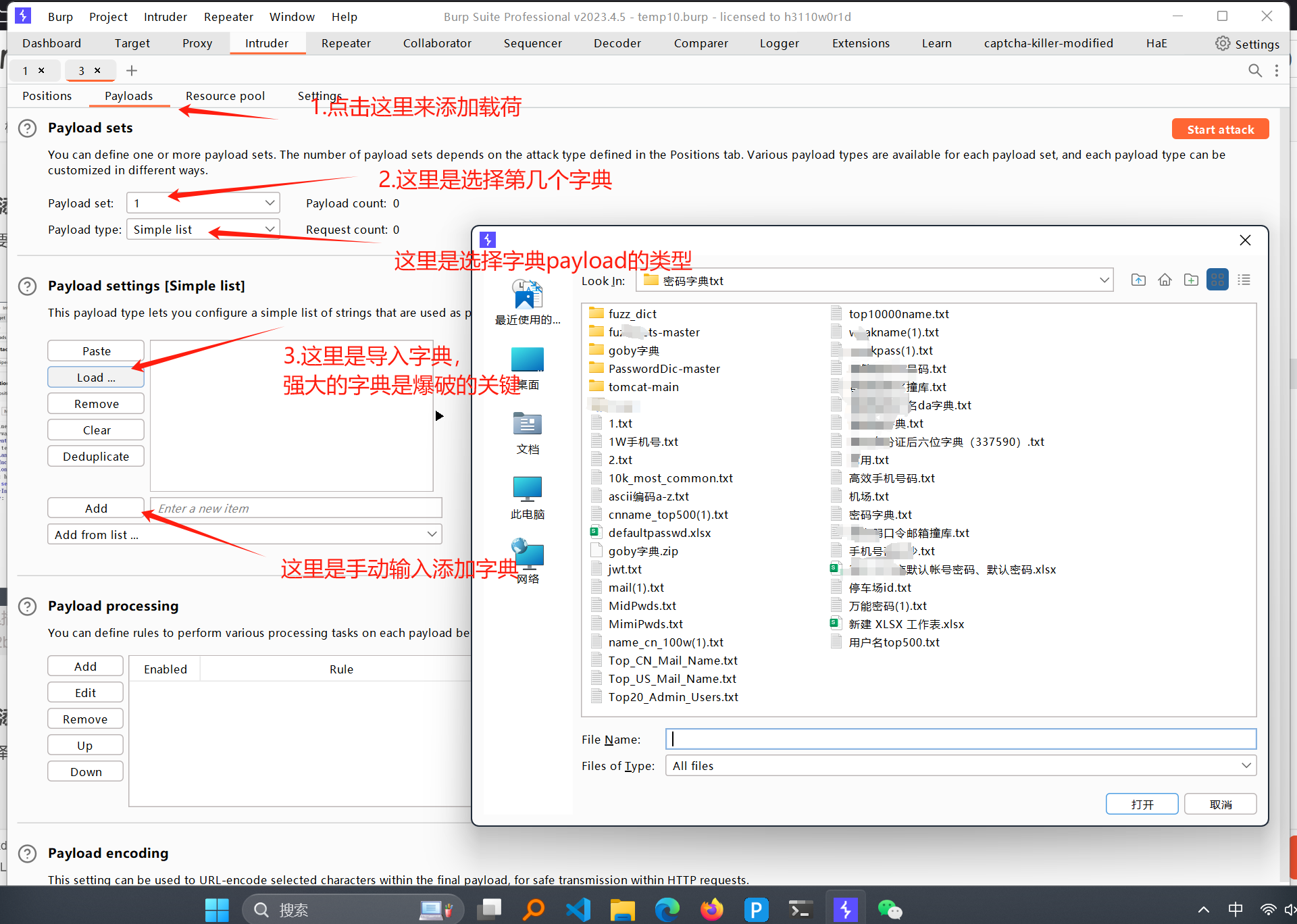
Task: Click the File Name input field
Action: coord(961,739)
